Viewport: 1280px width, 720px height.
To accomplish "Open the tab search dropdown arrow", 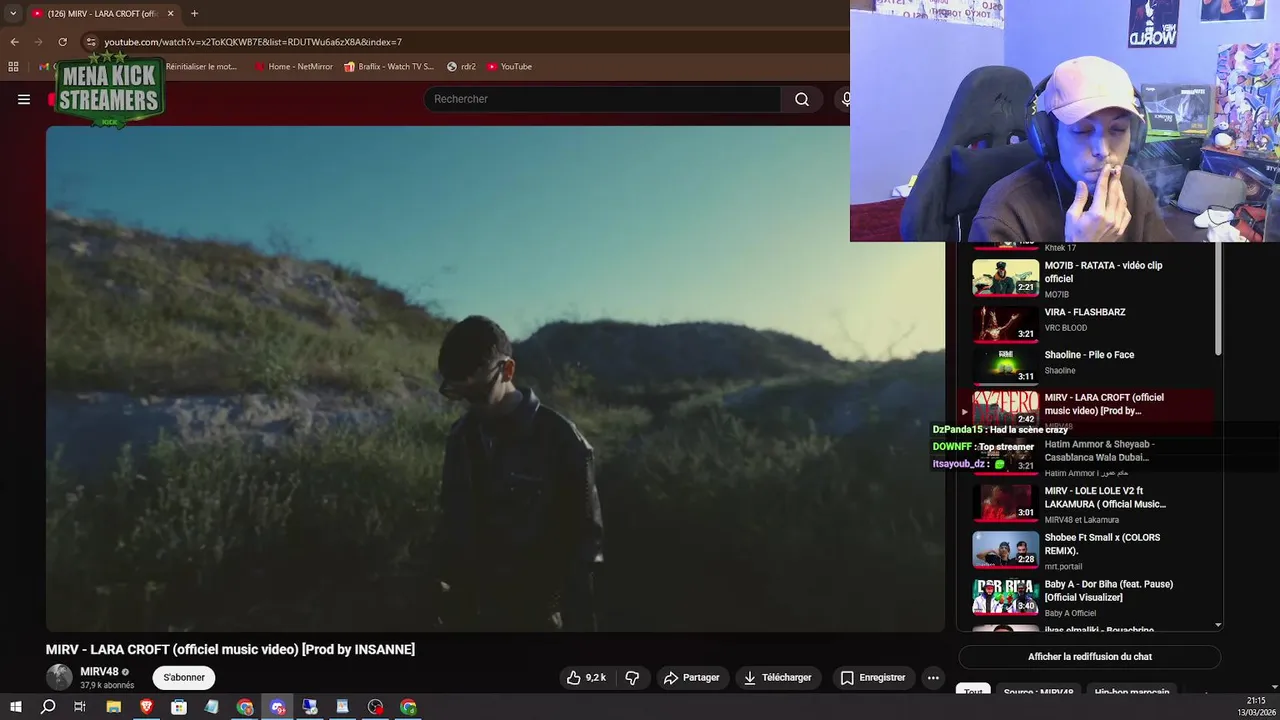I will (13, 13).
